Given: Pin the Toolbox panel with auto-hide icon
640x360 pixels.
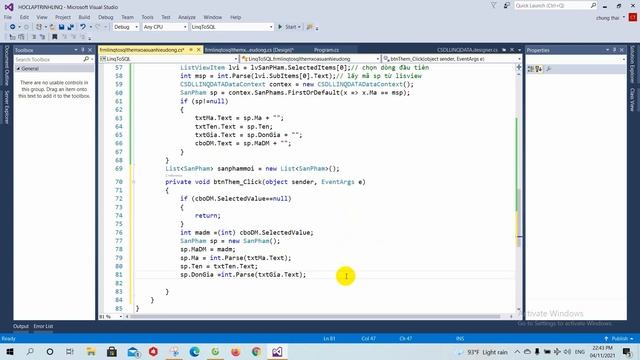Looking at the screenshot, I should tap(83, 50).
